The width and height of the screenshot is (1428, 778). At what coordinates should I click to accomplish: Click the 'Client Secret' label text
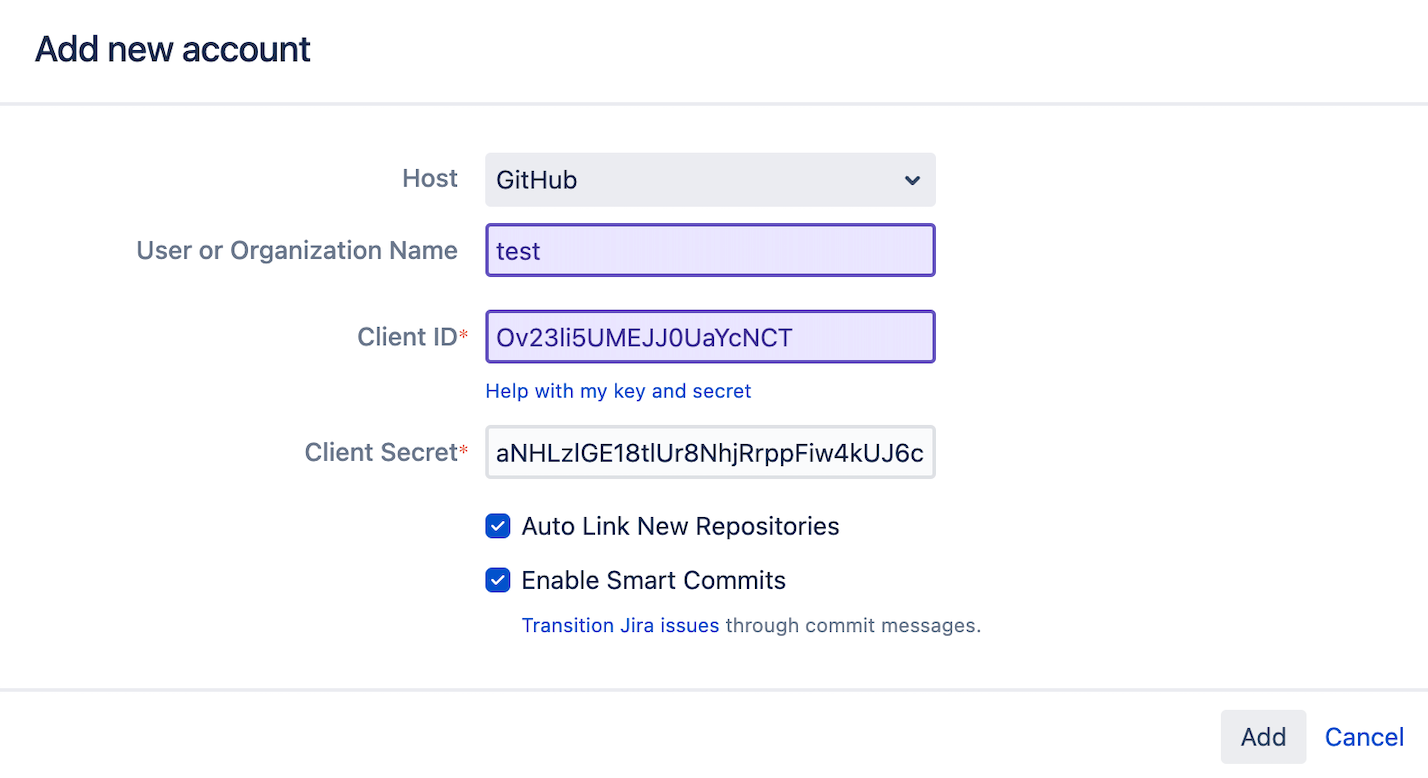tap(380, 453)
